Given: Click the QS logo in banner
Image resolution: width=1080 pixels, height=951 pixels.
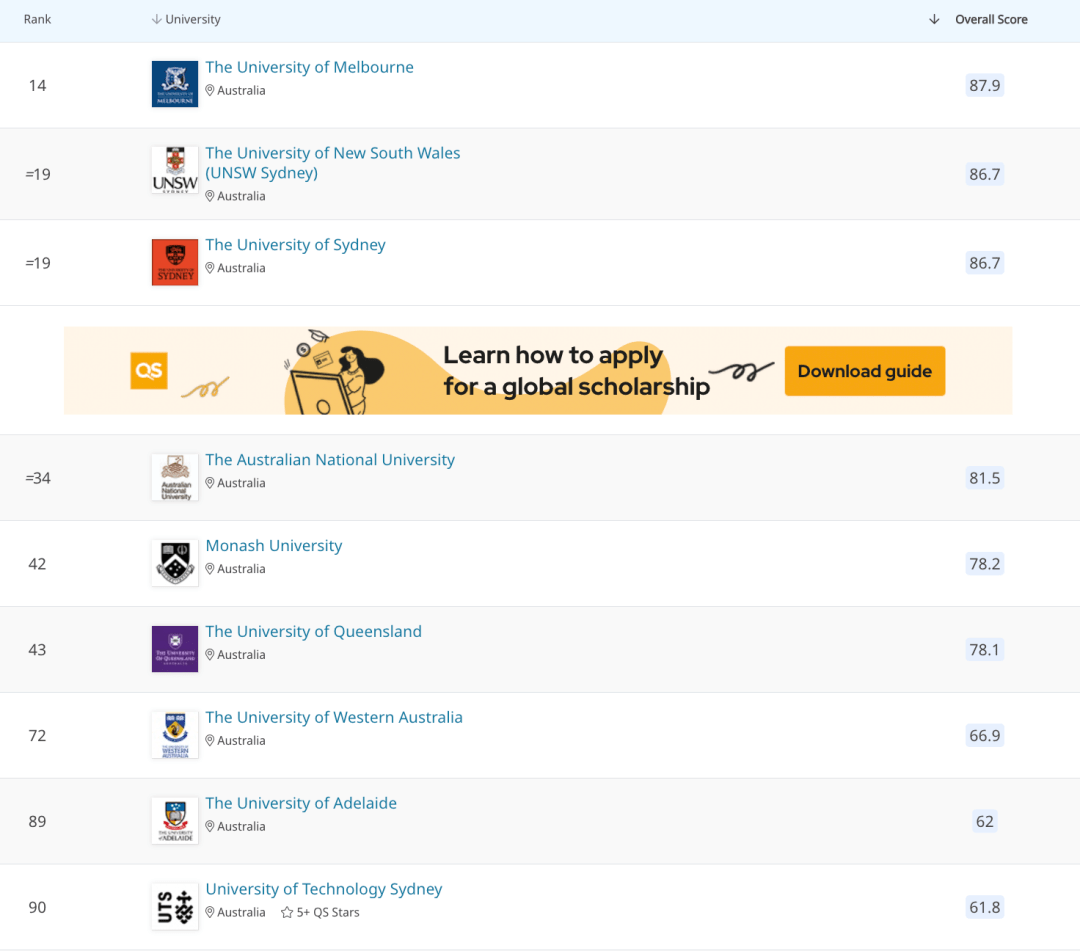Looking at the screenshot, I should 149,371.
